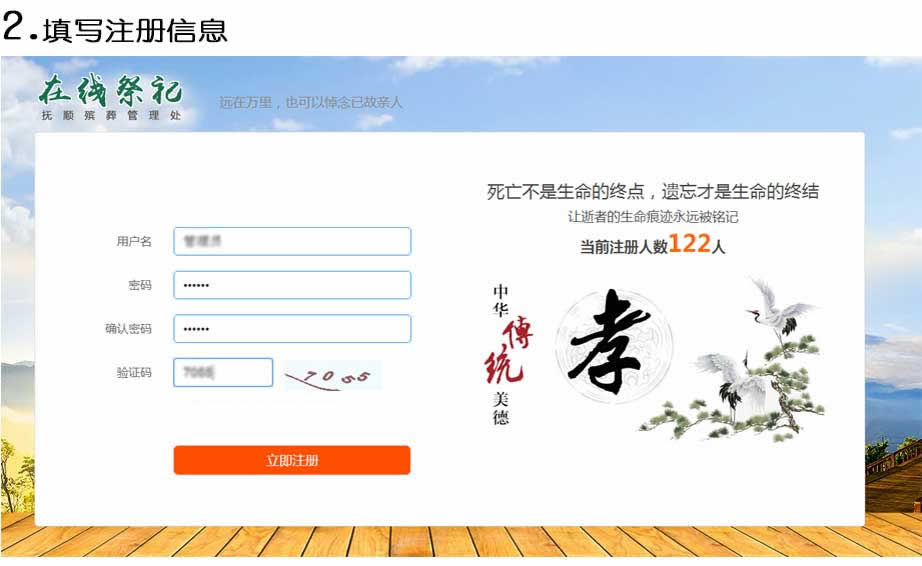The height and width of the screenshot is (566, 922).
Task: Click the 验证码 label
Action: [134, 372]
